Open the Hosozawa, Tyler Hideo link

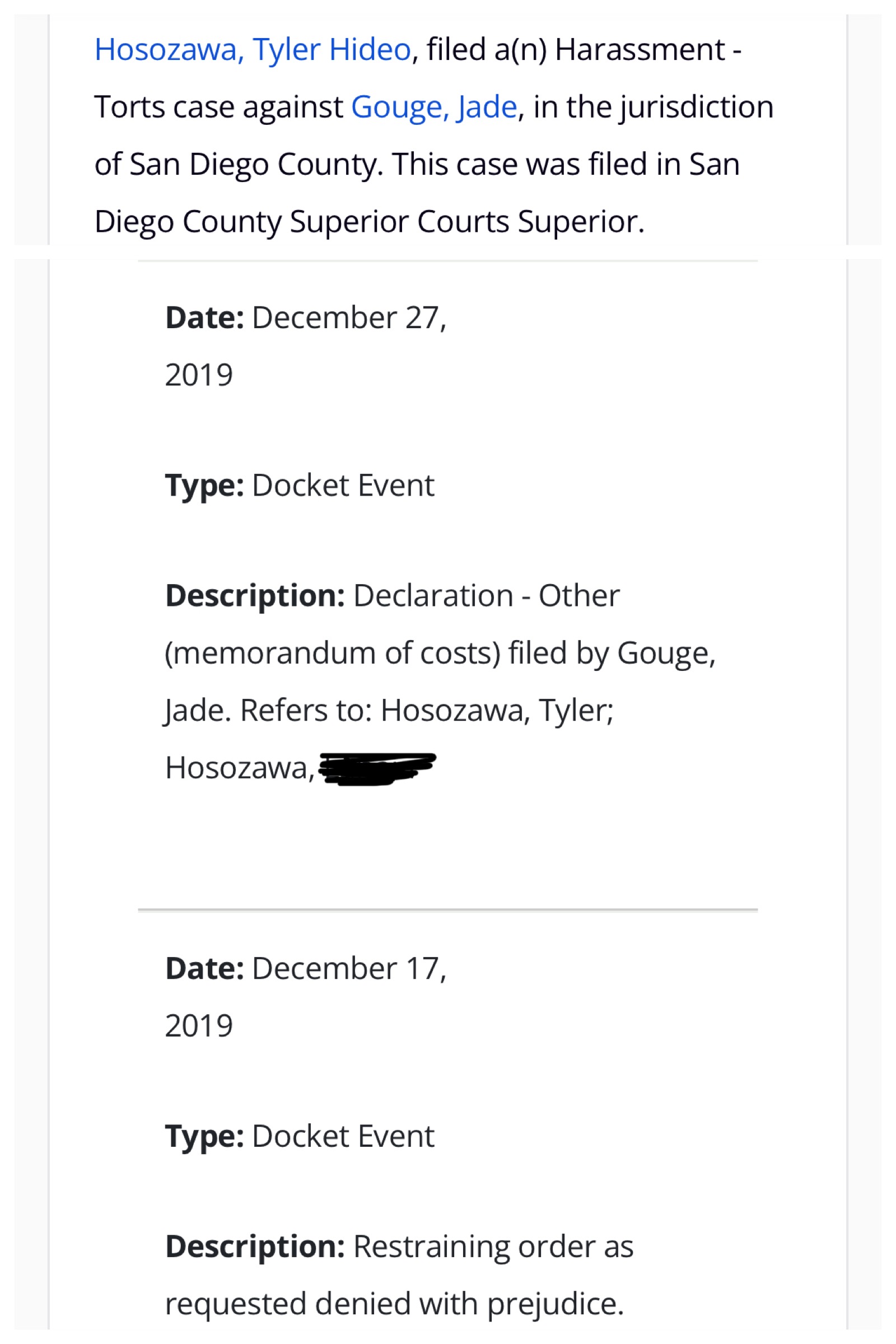(x=253, y=50)
